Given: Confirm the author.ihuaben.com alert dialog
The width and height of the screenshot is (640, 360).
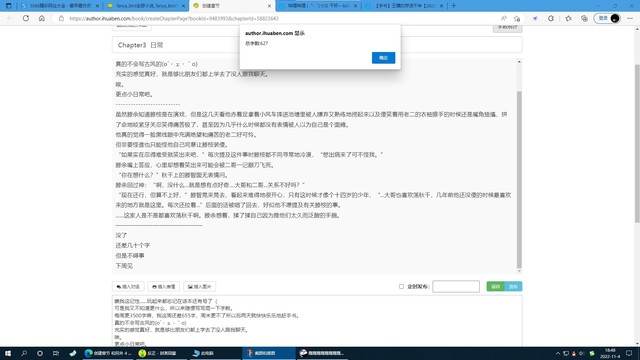Looking at the screenshot, I should point(383,58).
